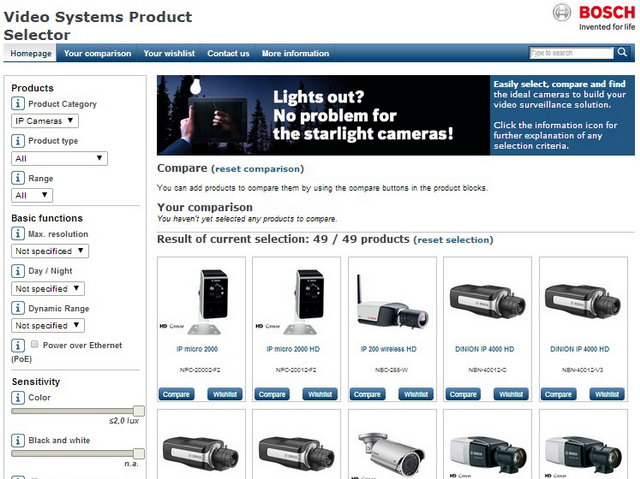Viewport: 640px width, 479px height.
Task: Add IP micro 2000 NPC-20002-F2 to wishlist
Action: click(x=225, y=394)
